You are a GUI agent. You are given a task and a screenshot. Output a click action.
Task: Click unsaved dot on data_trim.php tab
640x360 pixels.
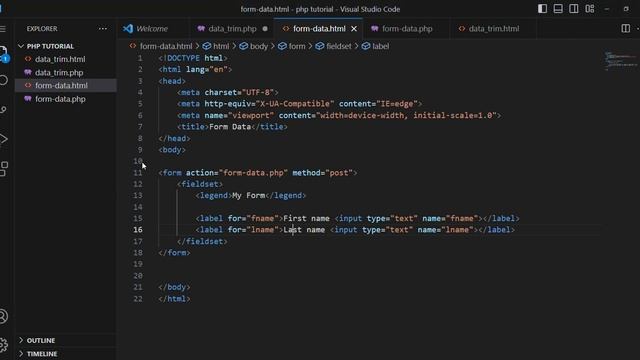pyautogui.click(x=265, y=29)
